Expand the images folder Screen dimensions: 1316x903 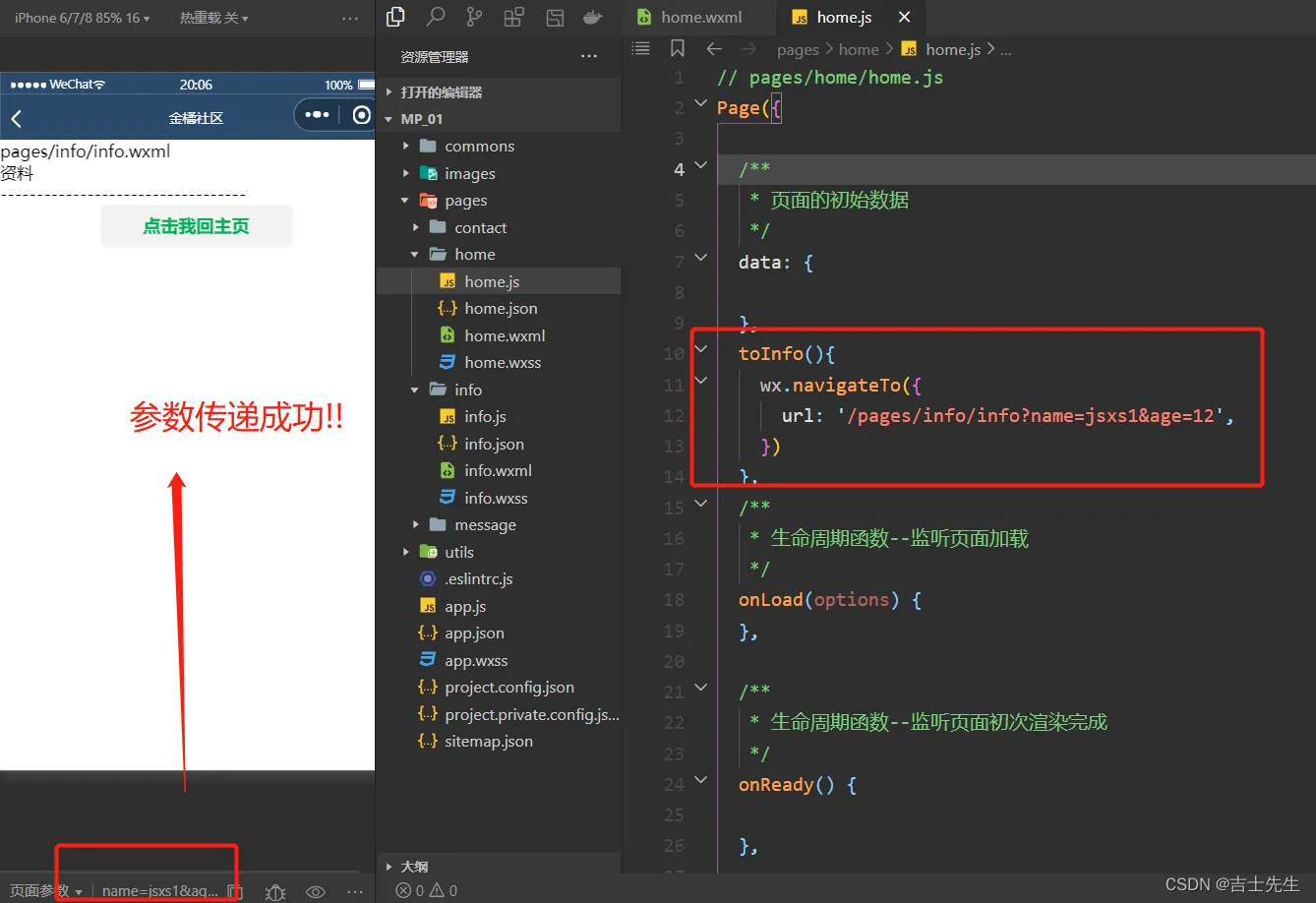[x=499, y=173]
